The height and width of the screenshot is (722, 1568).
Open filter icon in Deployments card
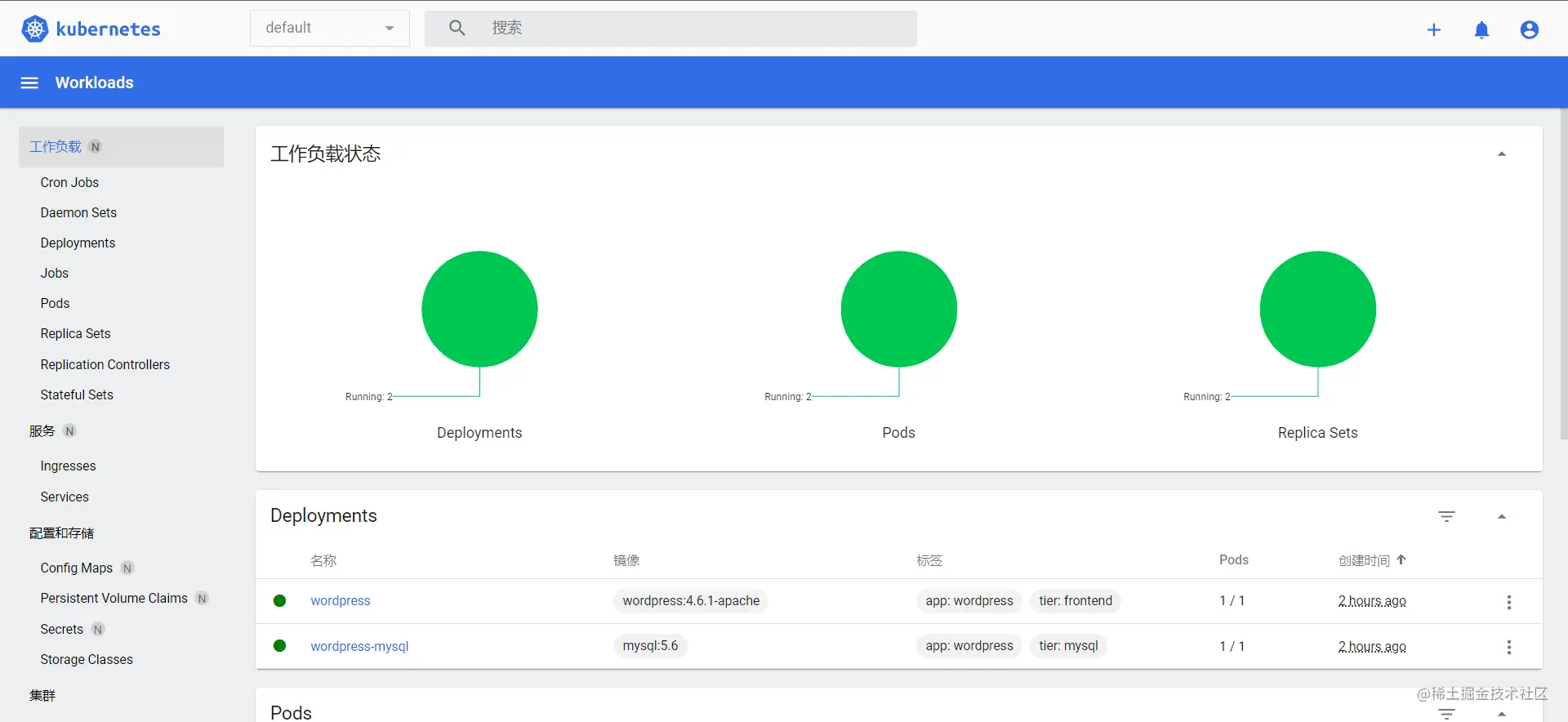click(1446, 516)
